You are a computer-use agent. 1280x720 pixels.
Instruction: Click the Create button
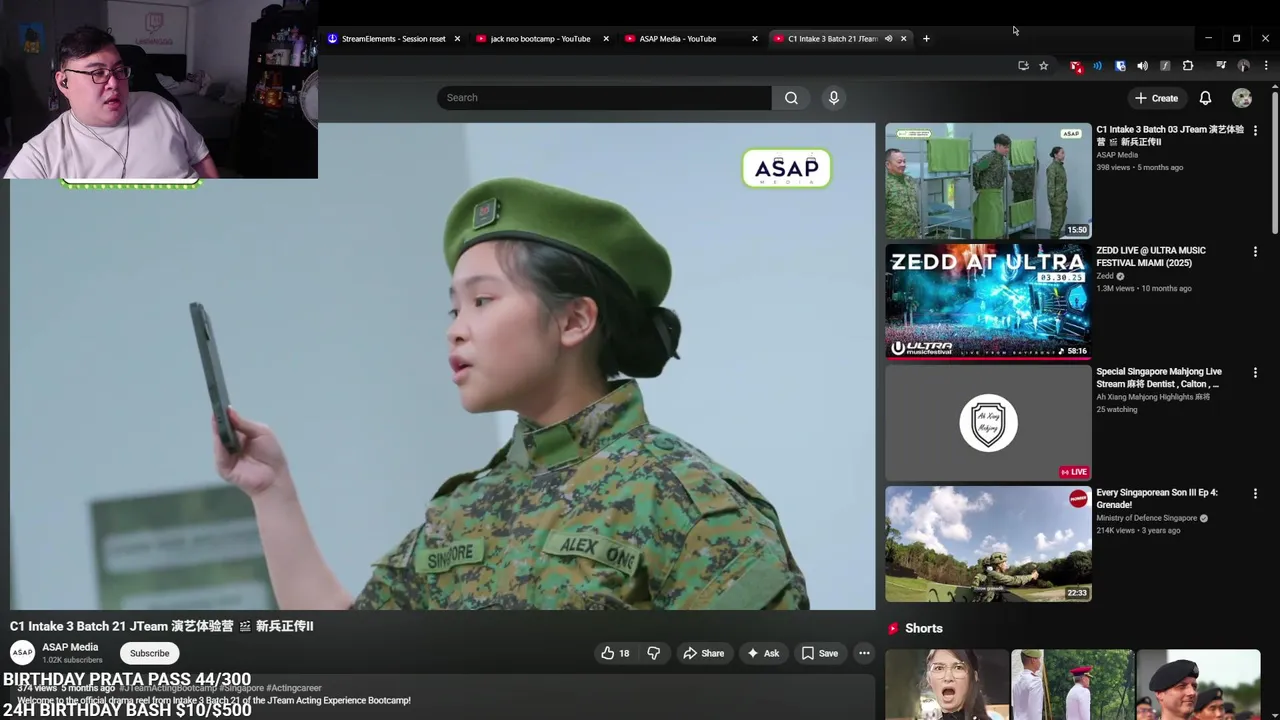(x=1156, y=98)
